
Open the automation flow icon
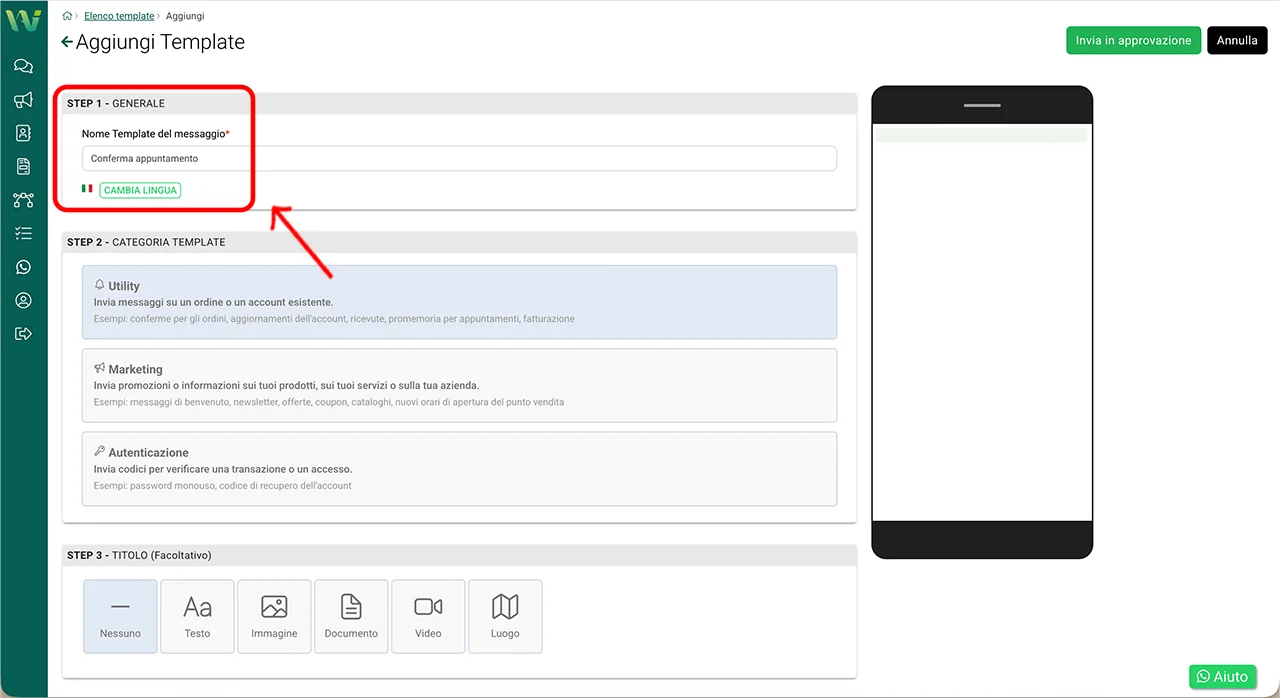[x=24, y=199]
